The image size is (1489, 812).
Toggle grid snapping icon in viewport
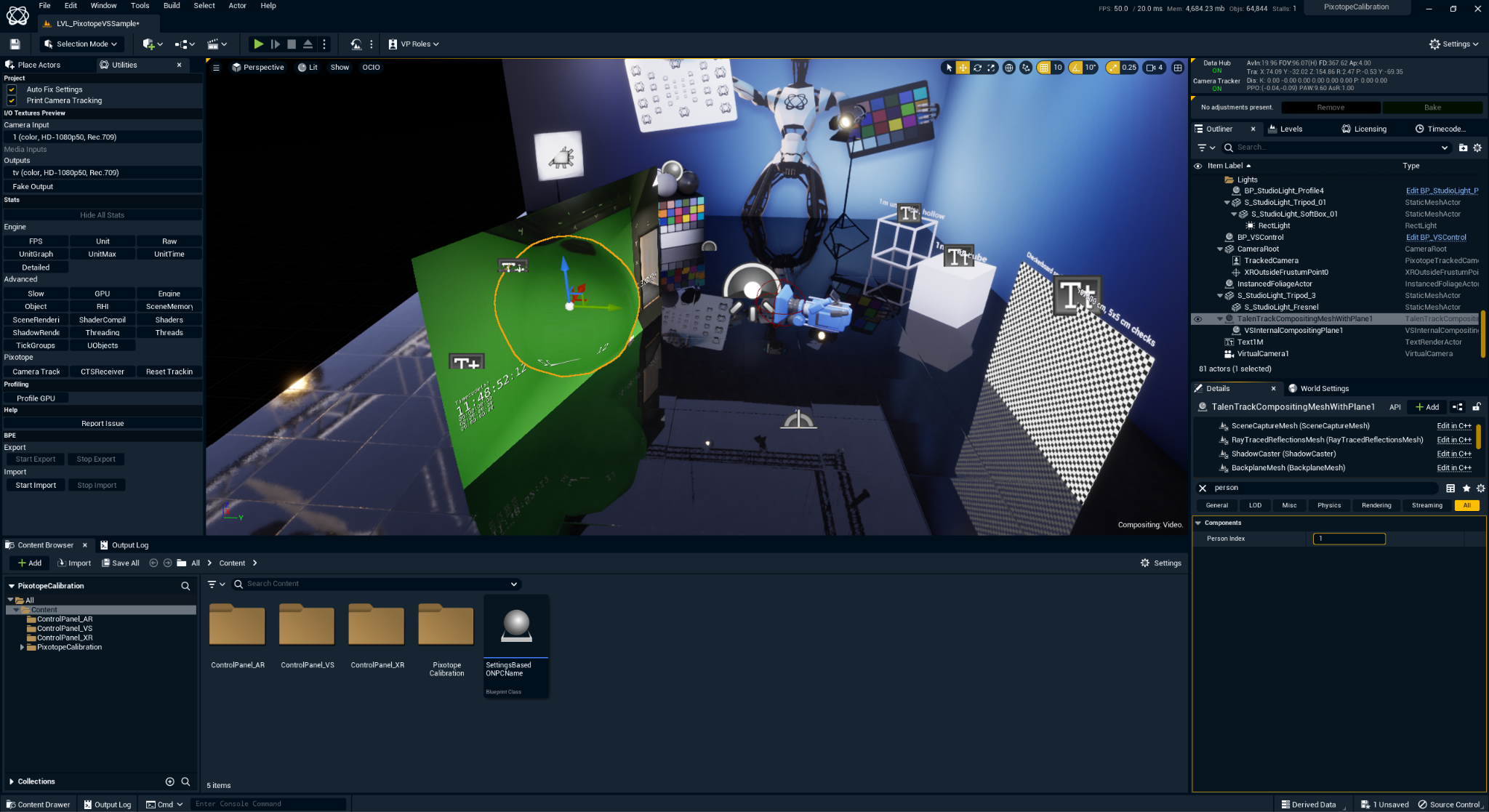(1044, 68)
